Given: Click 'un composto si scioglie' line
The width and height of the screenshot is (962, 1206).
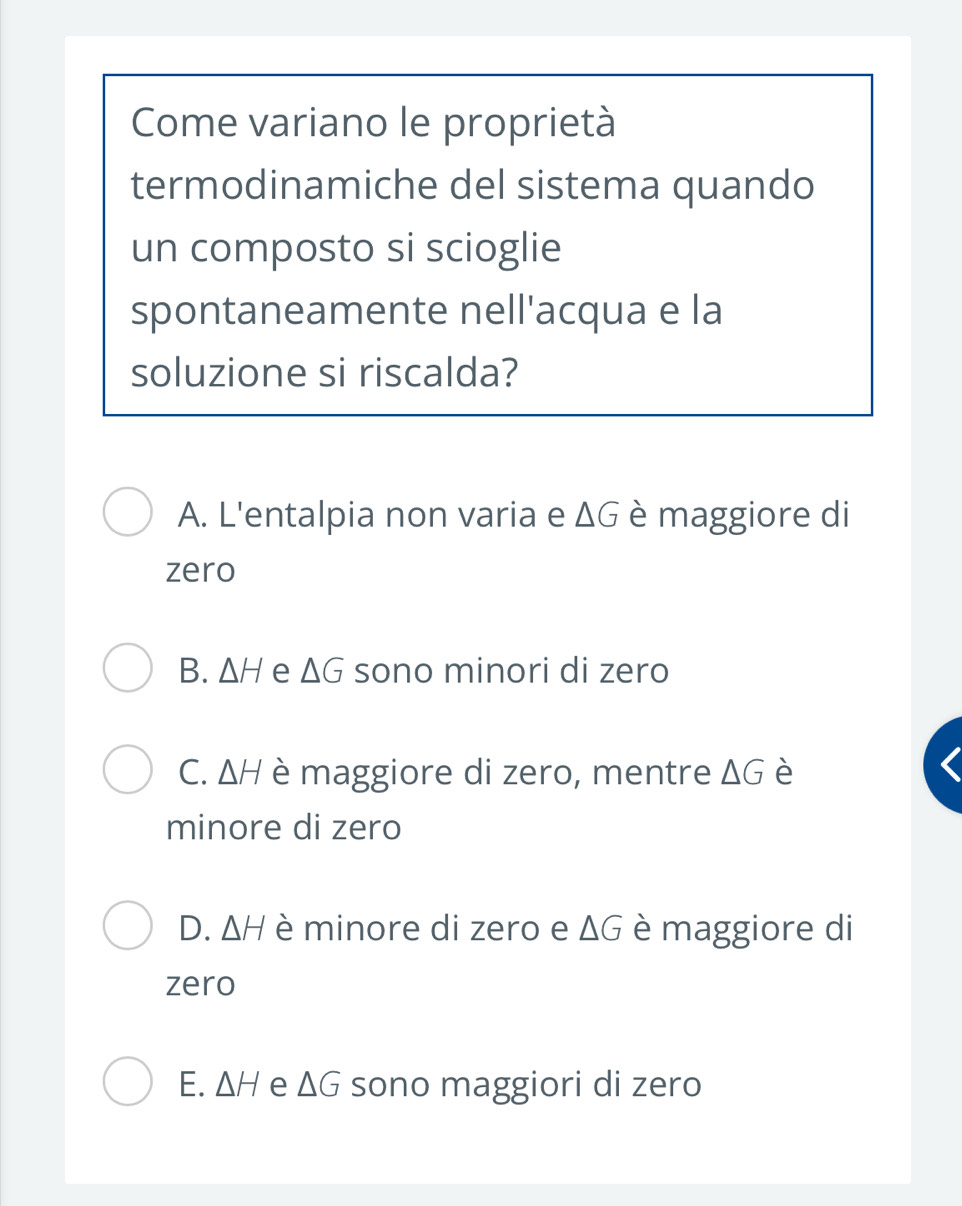Looking at the screenshot, I should tap(346, 248).
